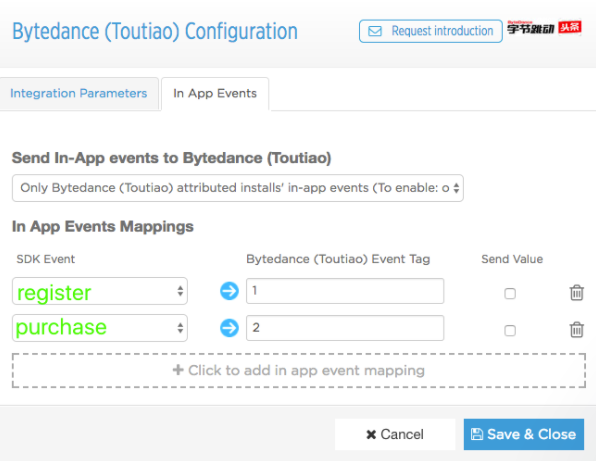
Task: Click blue arrow icon next to purchase
Action: click(x=229, y=328)
